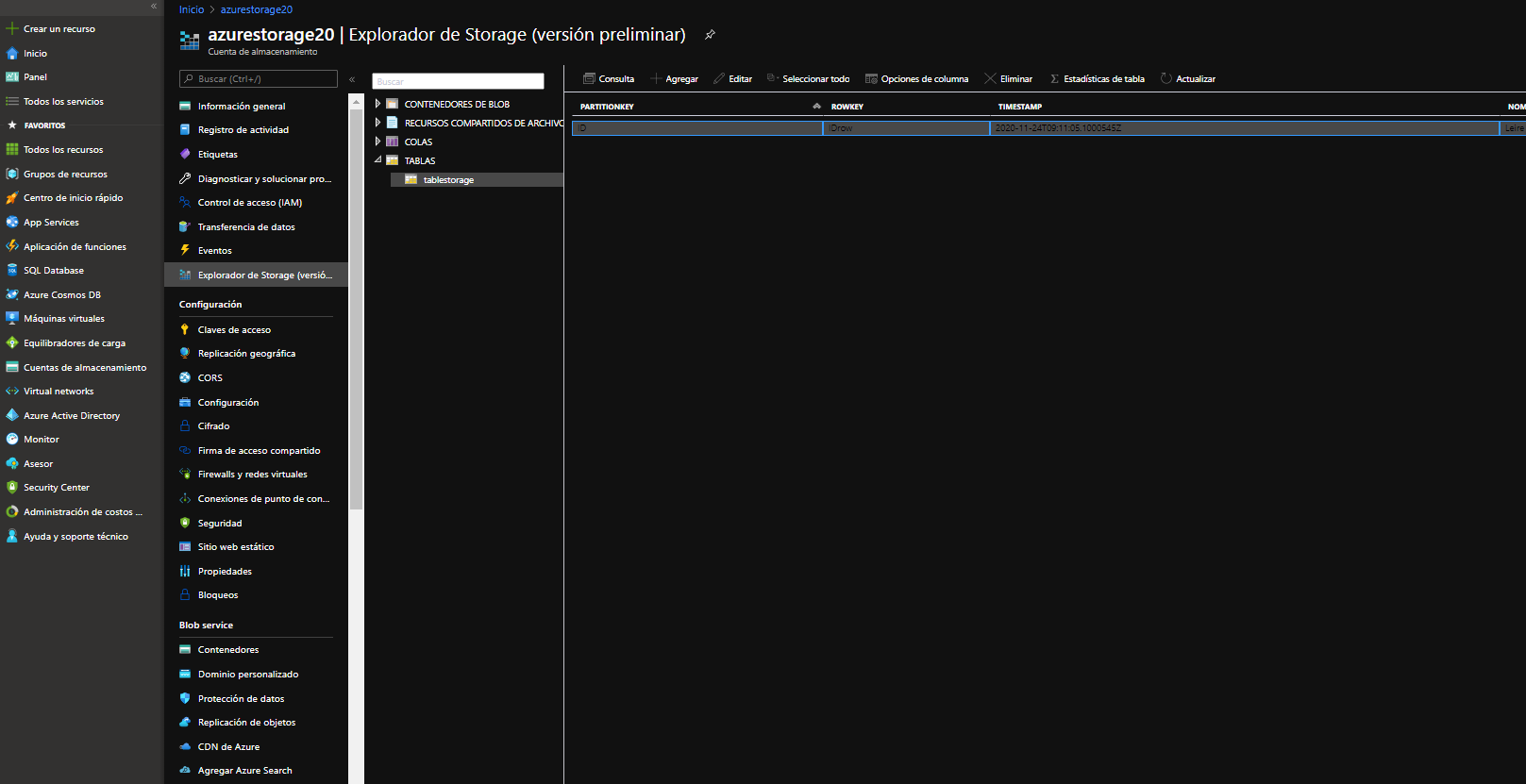Open Control de acceso (IAM)

tap(250, 203)
